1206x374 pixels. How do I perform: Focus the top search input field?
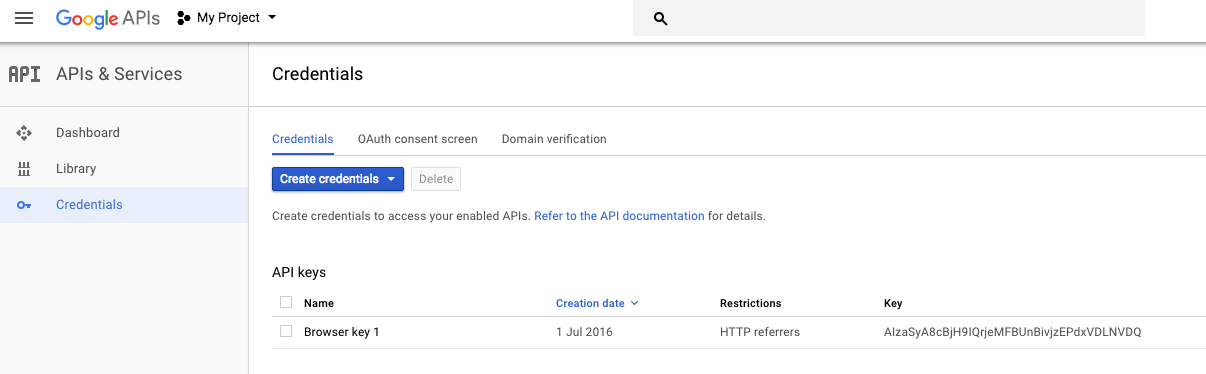889,18
